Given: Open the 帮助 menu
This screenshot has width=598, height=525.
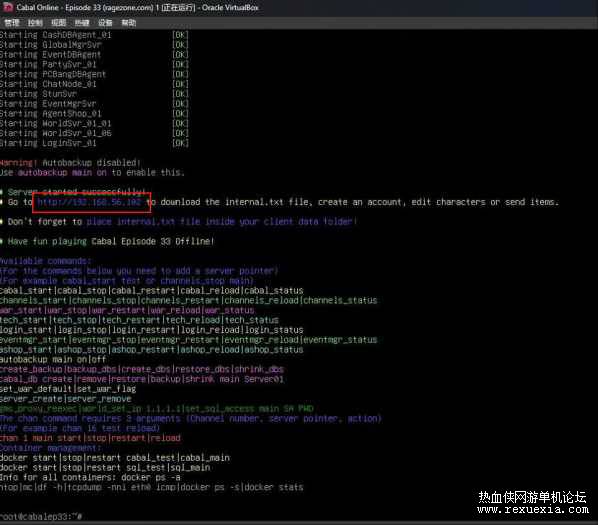Looking at the screenshot, I should 129,23.
